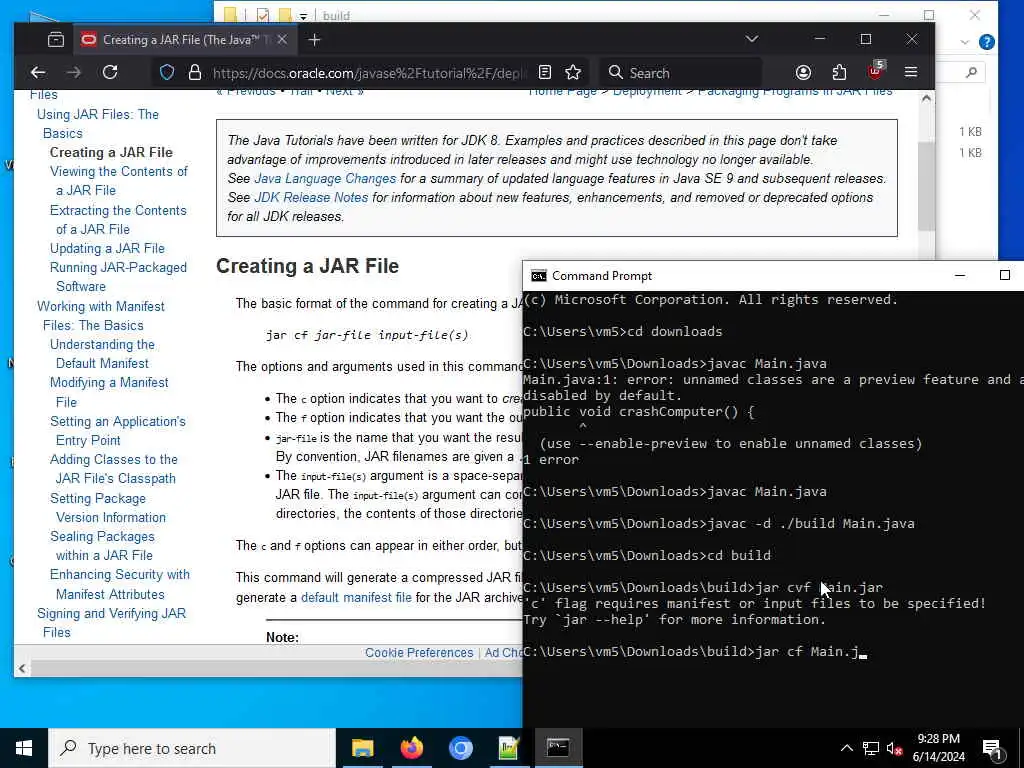Viewport: 1024px width, 768px height.
Task: Open network status tray icon
Action: click(x=871, y=748)
